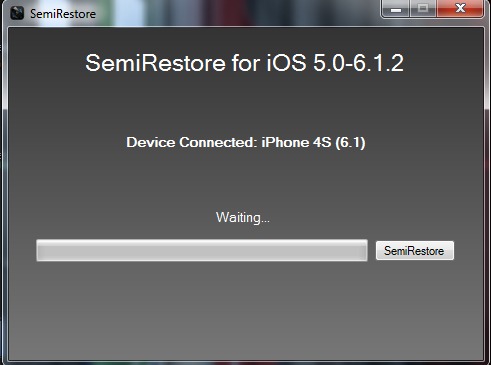This screenshot has height=365, width=491.
Task: Start the restore with the SemiRestore button
Action: [x=415, y=251]
